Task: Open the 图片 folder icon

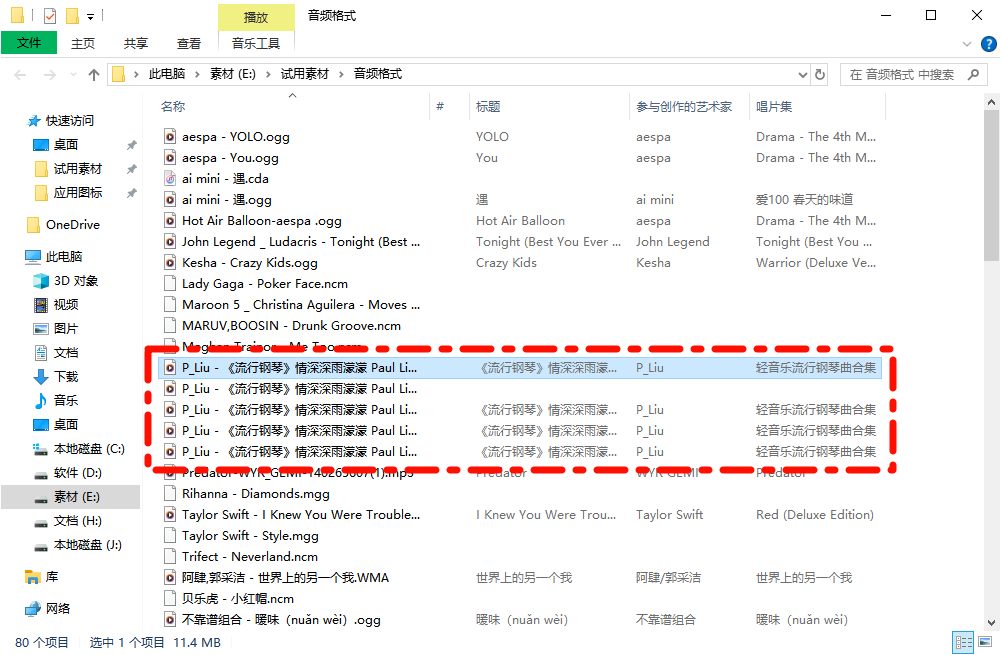Action: (x=41, y=329)
